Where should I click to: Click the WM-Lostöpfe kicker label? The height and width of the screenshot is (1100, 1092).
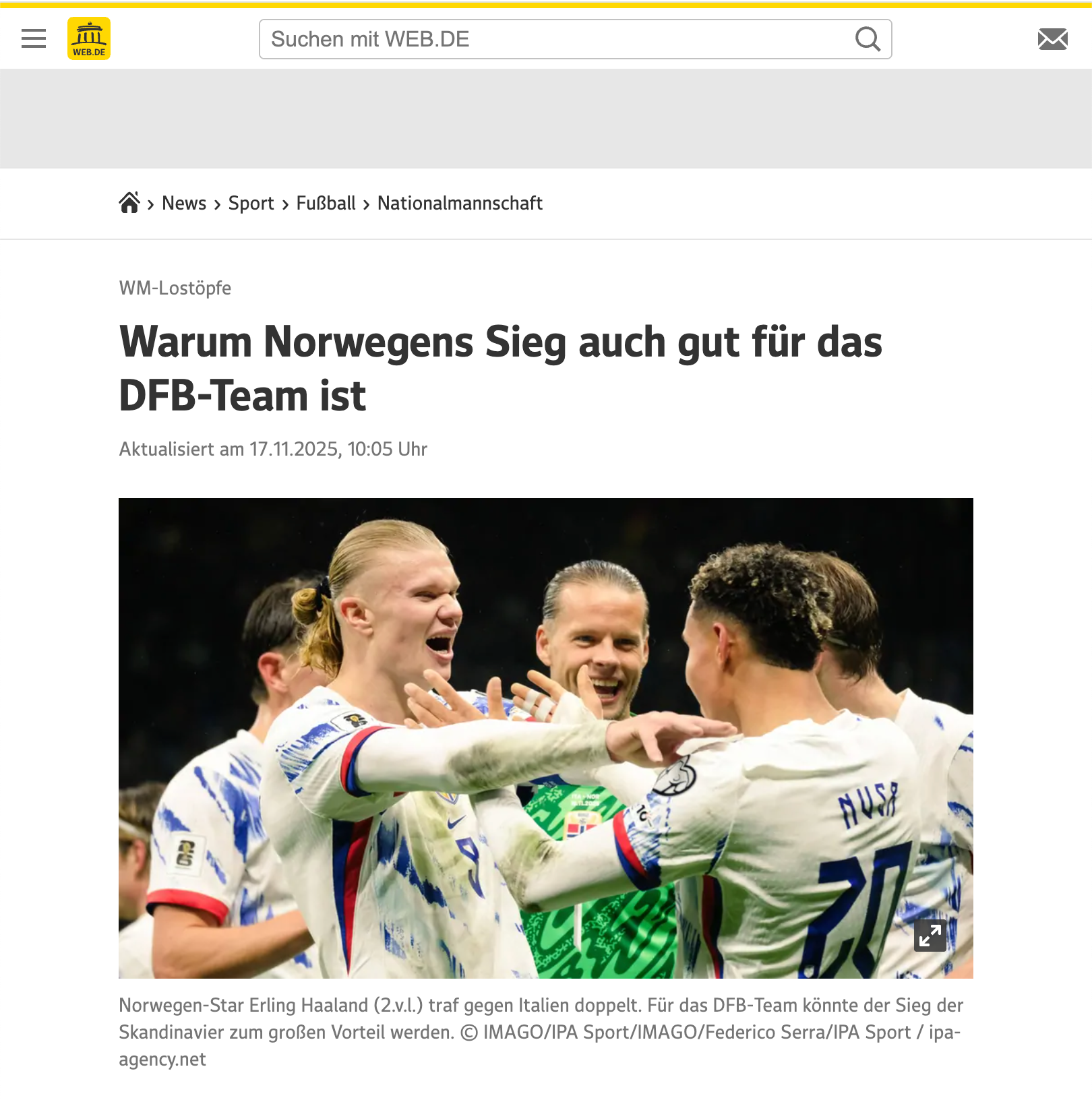(x=175, y=288)
